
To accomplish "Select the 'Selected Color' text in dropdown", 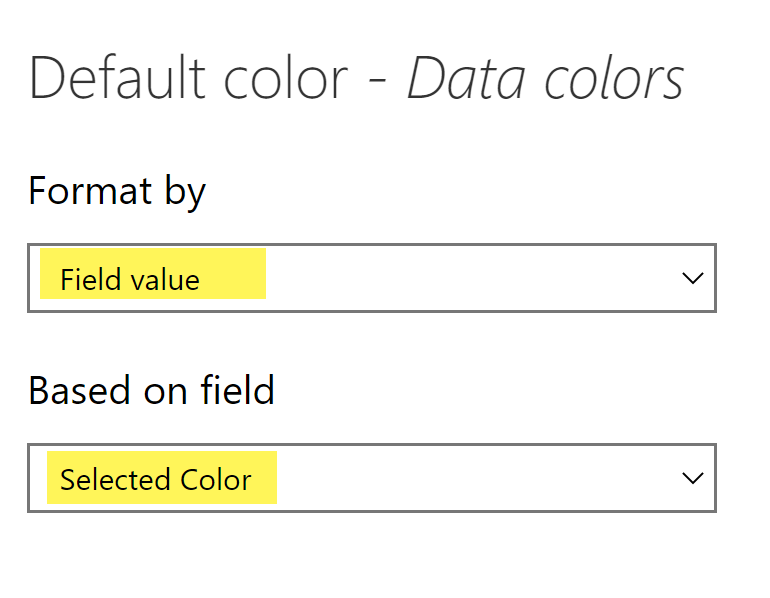I will (x=155, y=480).
